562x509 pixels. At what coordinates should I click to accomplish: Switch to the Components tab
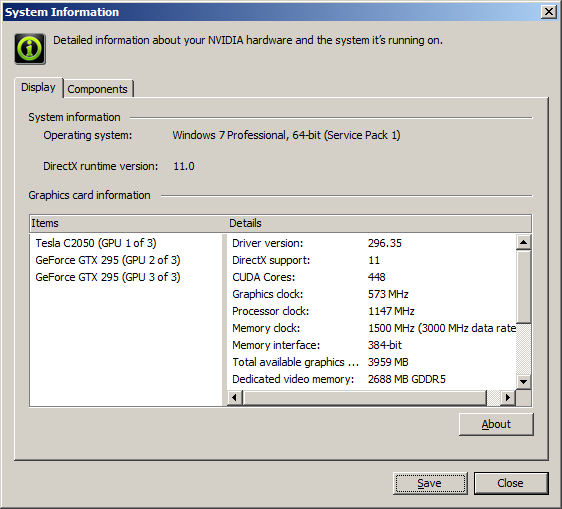point(97,89)
